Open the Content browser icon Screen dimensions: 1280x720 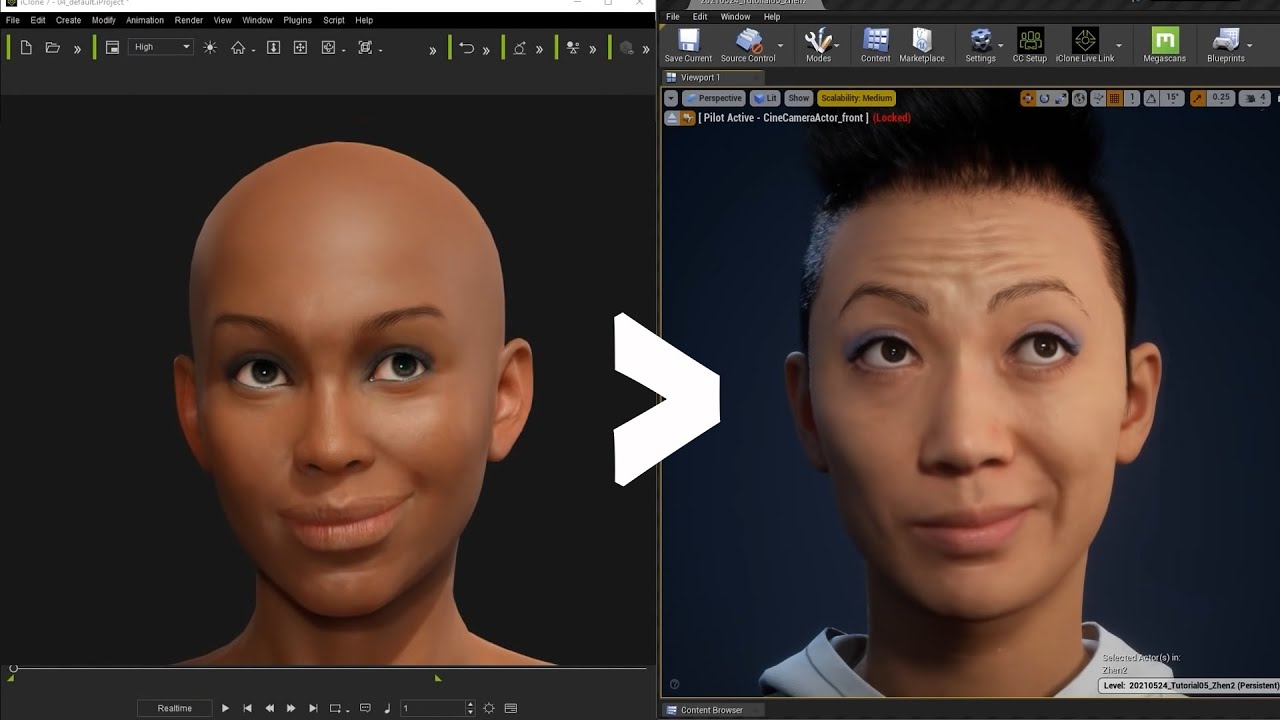click(875, 46)
